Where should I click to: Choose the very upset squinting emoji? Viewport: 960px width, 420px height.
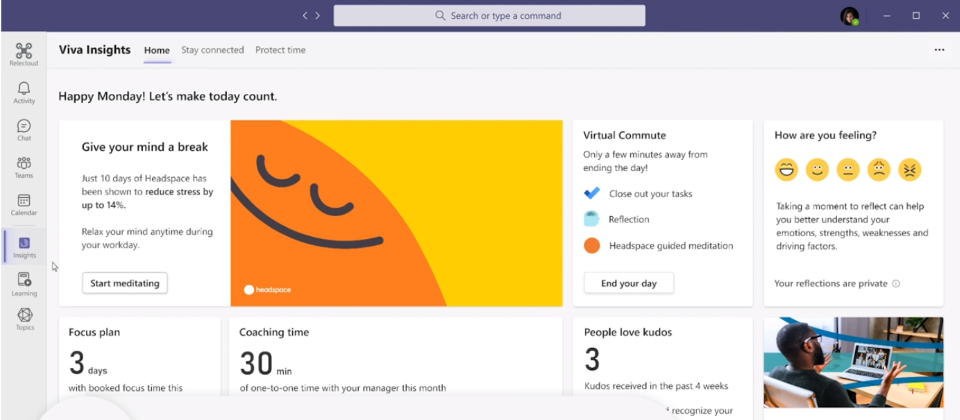(x=910, y=170)
